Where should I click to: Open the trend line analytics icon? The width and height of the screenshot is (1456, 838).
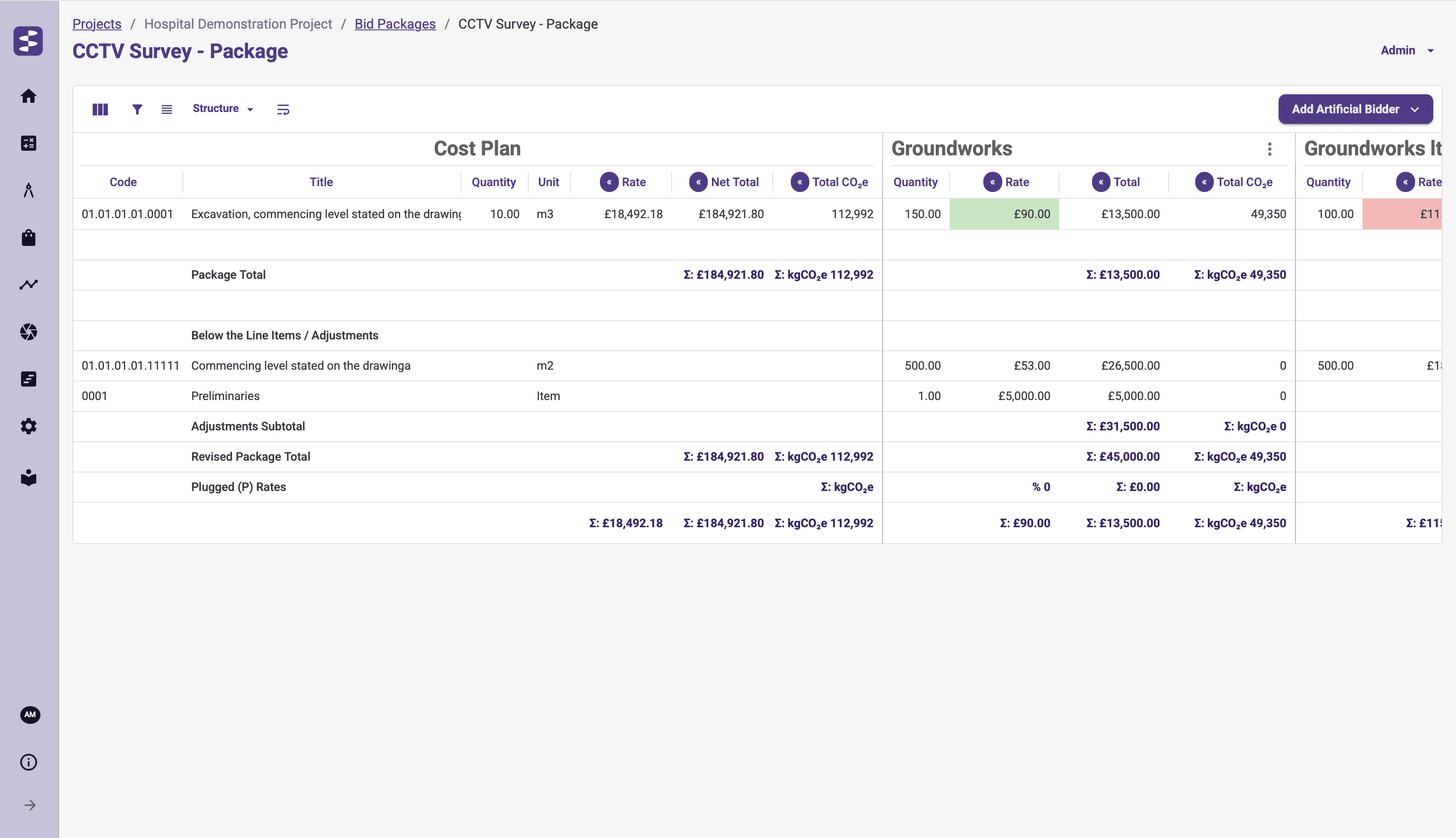tap(28, 284)
